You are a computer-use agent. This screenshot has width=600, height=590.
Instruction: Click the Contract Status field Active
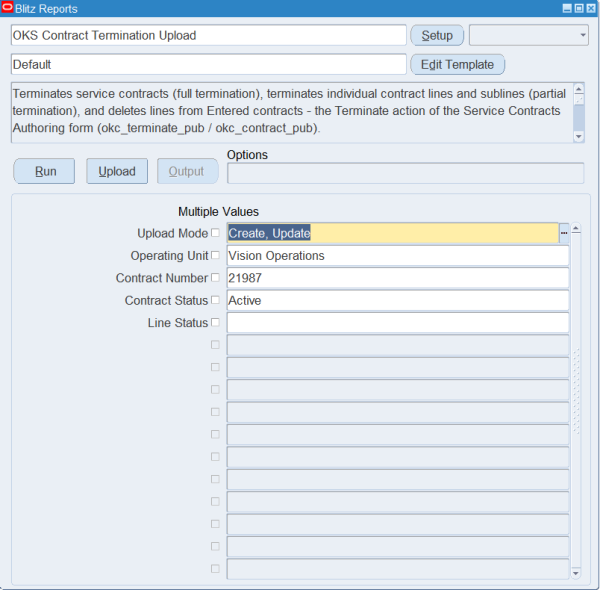[x=398, y=300]
